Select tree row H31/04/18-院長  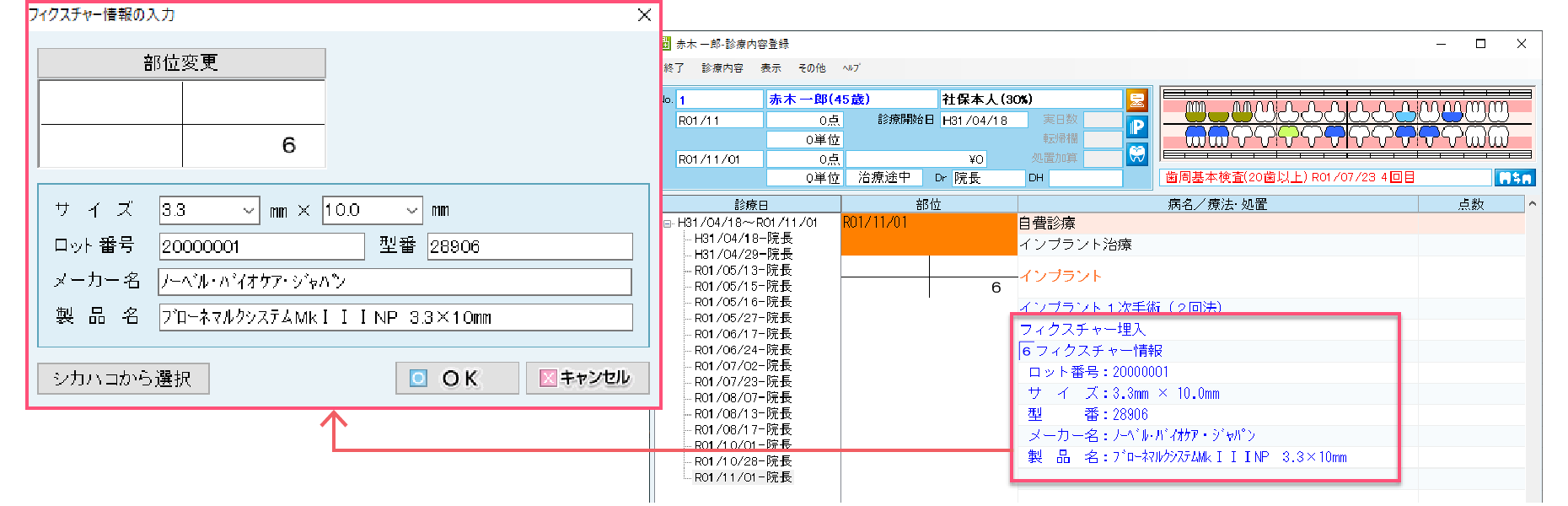click(743, 239)
